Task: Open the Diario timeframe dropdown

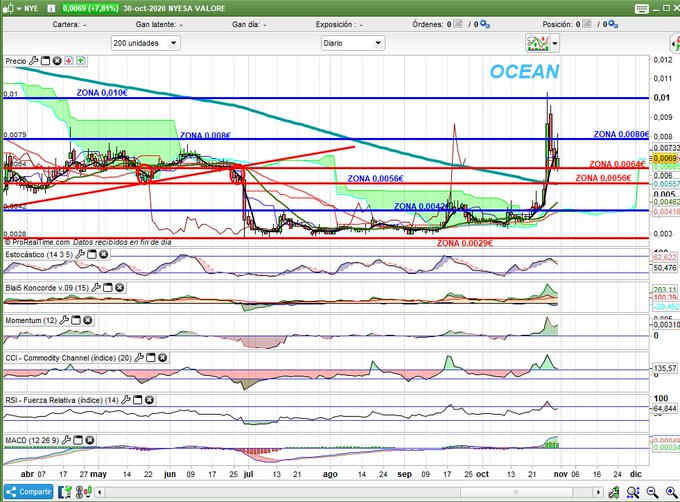Action: [352, 43]
